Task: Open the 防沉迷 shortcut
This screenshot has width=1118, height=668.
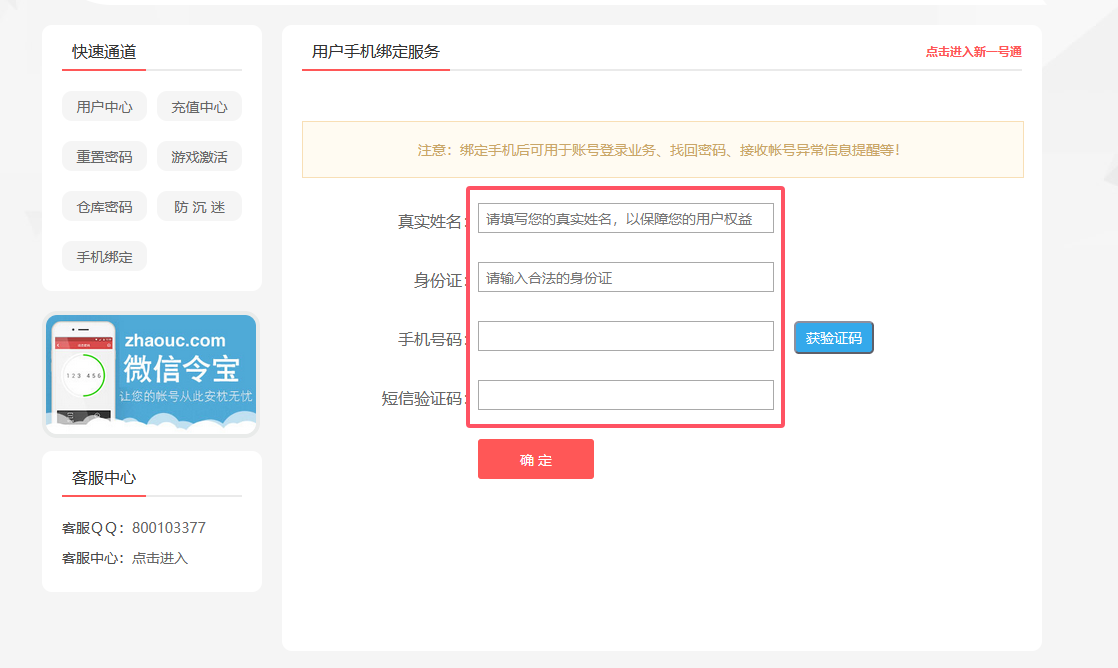Action: click(x=199, y=207)
